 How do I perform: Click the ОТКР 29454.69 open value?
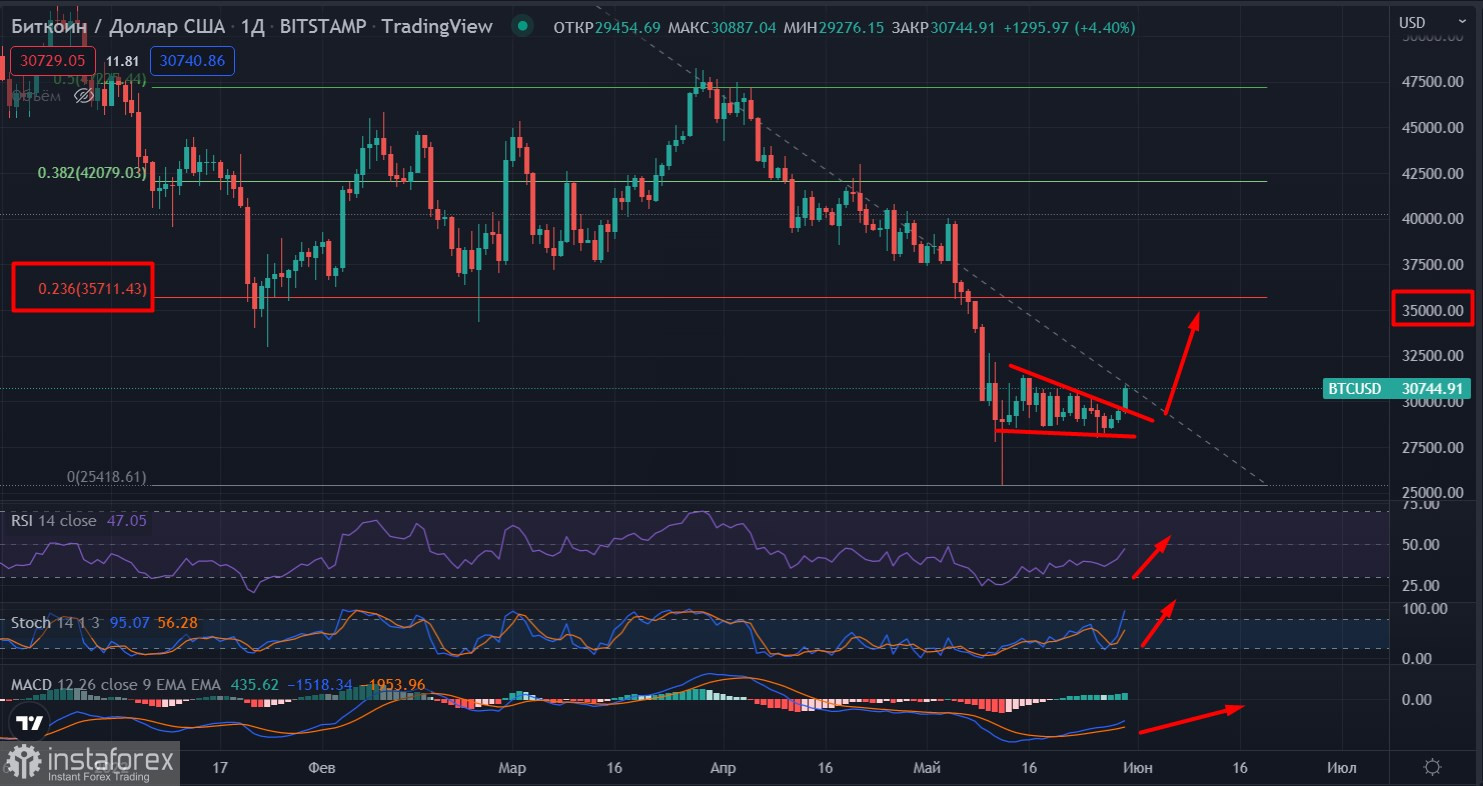point(607,28)
